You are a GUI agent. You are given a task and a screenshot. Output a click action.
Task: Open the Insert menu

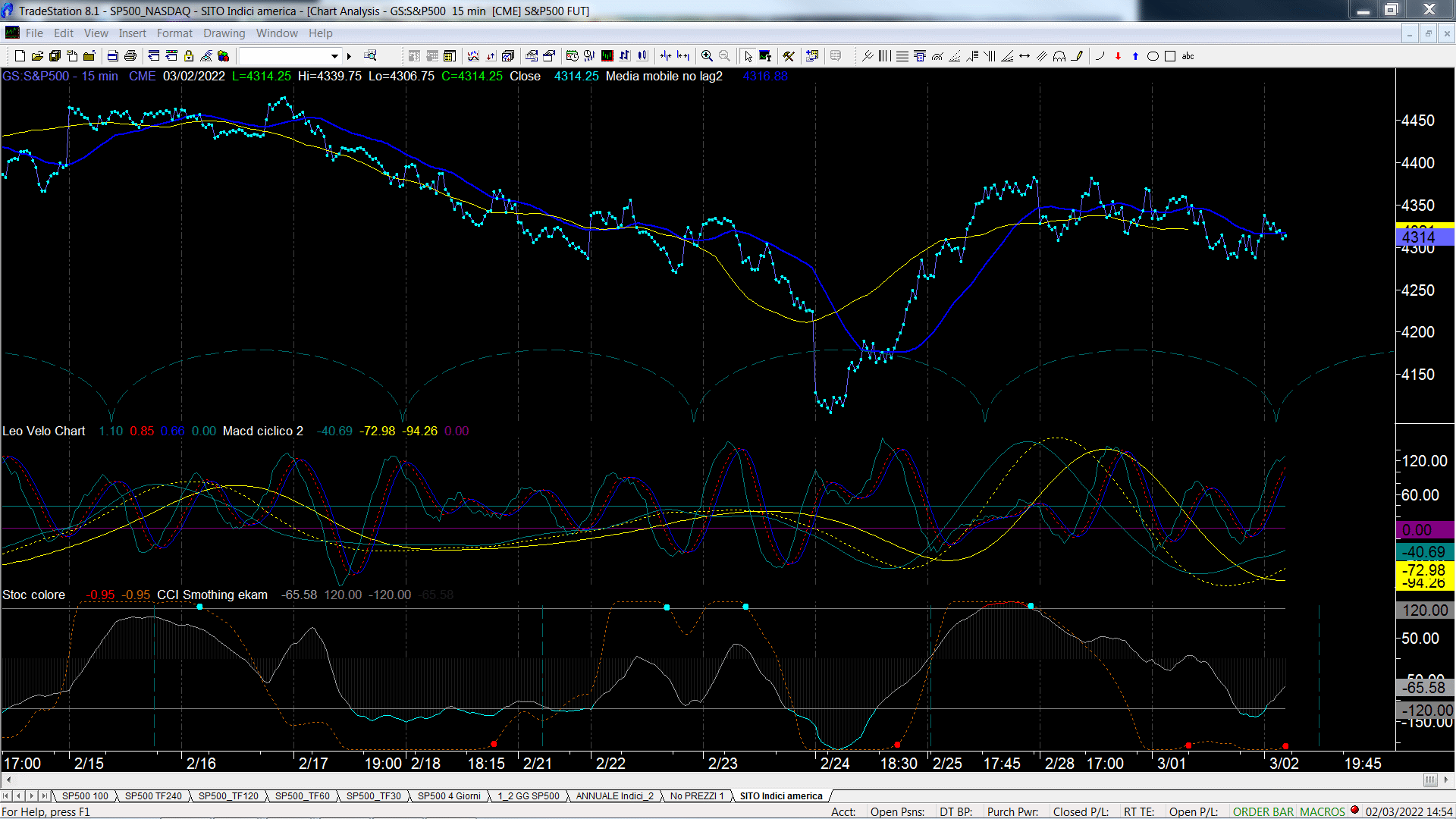click(132, 33)
